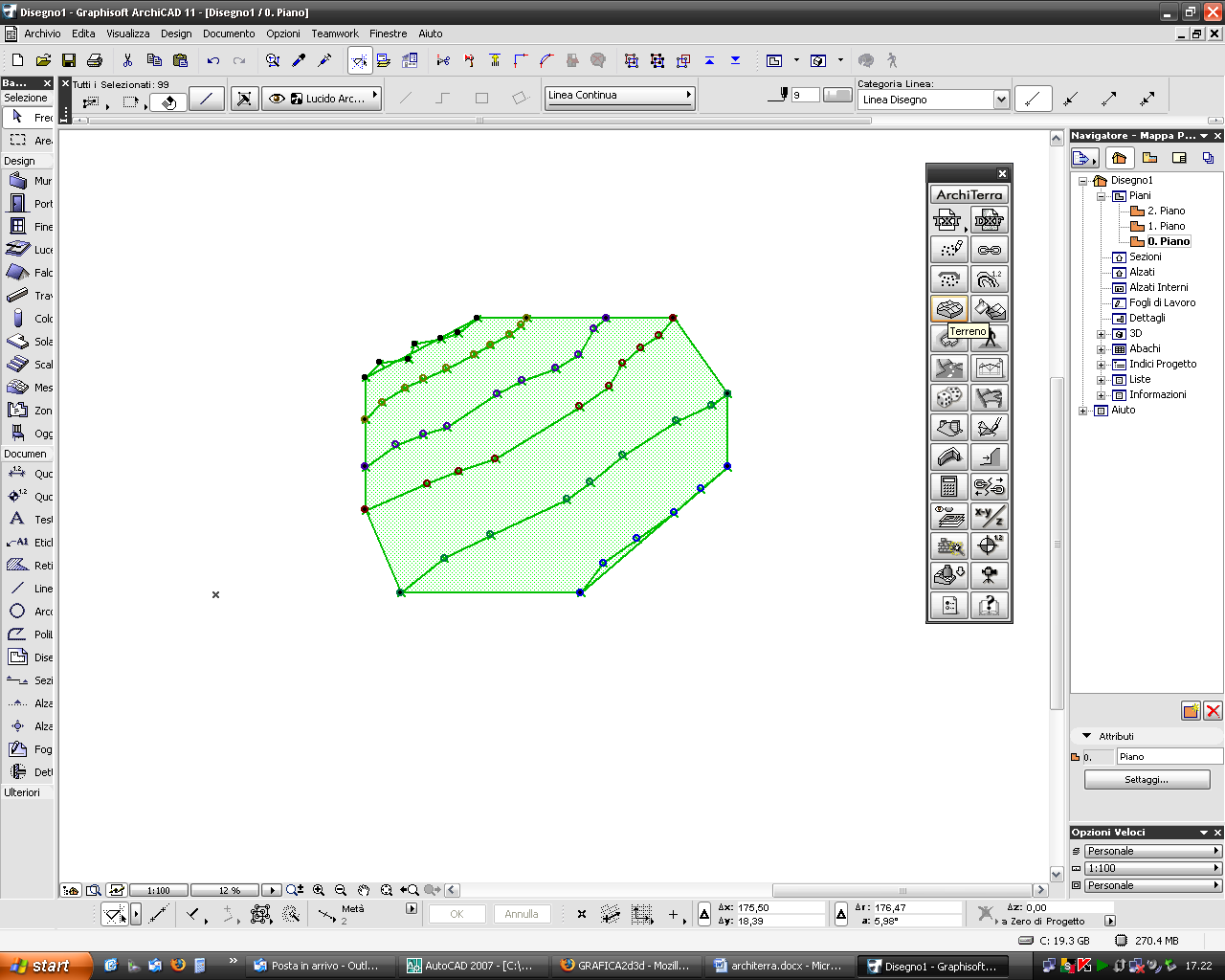Viewport: 1225px width, 980px height.
Task: Click the AutoCAD 2007 taskbar button
Action: [469, 966]
